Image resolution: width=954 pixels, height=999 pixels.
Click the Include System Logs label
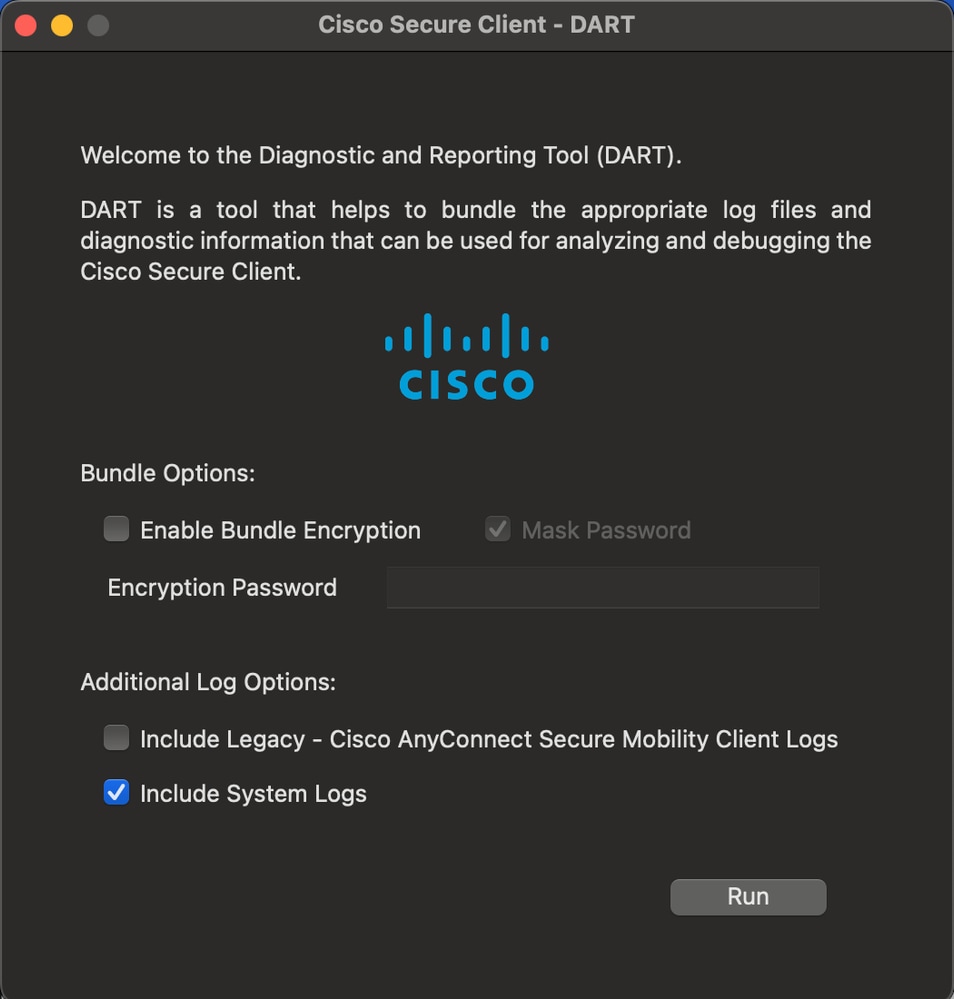pos(252,793)
